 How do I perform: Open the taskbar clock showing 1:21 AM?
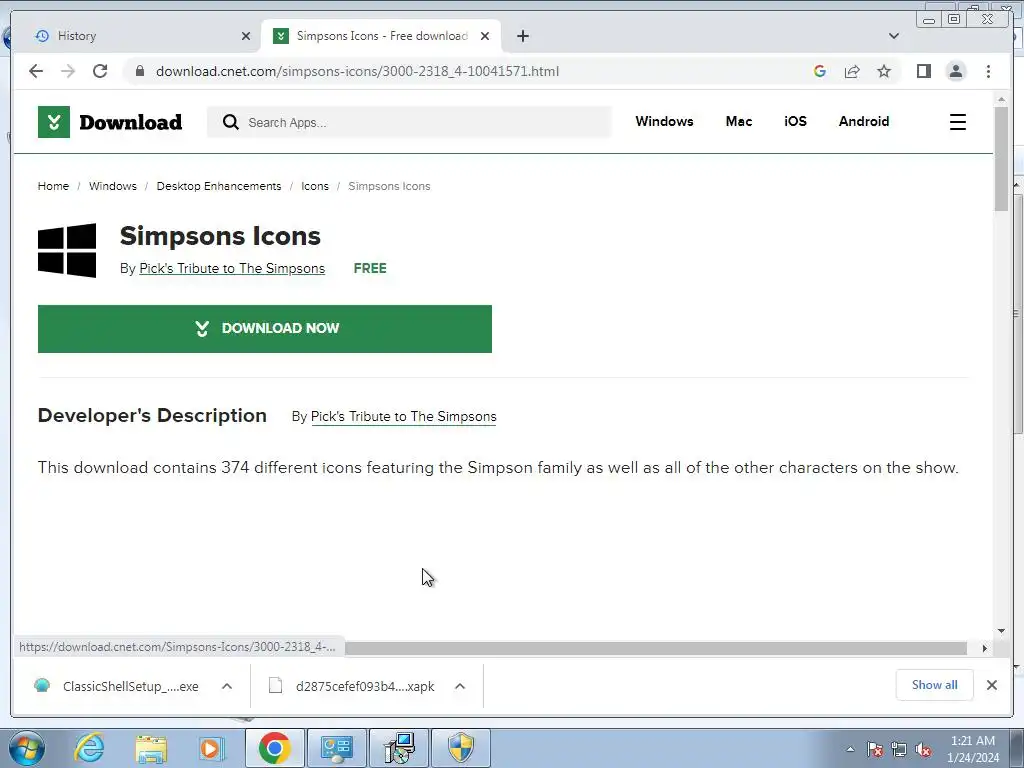(x=973, y=749)
